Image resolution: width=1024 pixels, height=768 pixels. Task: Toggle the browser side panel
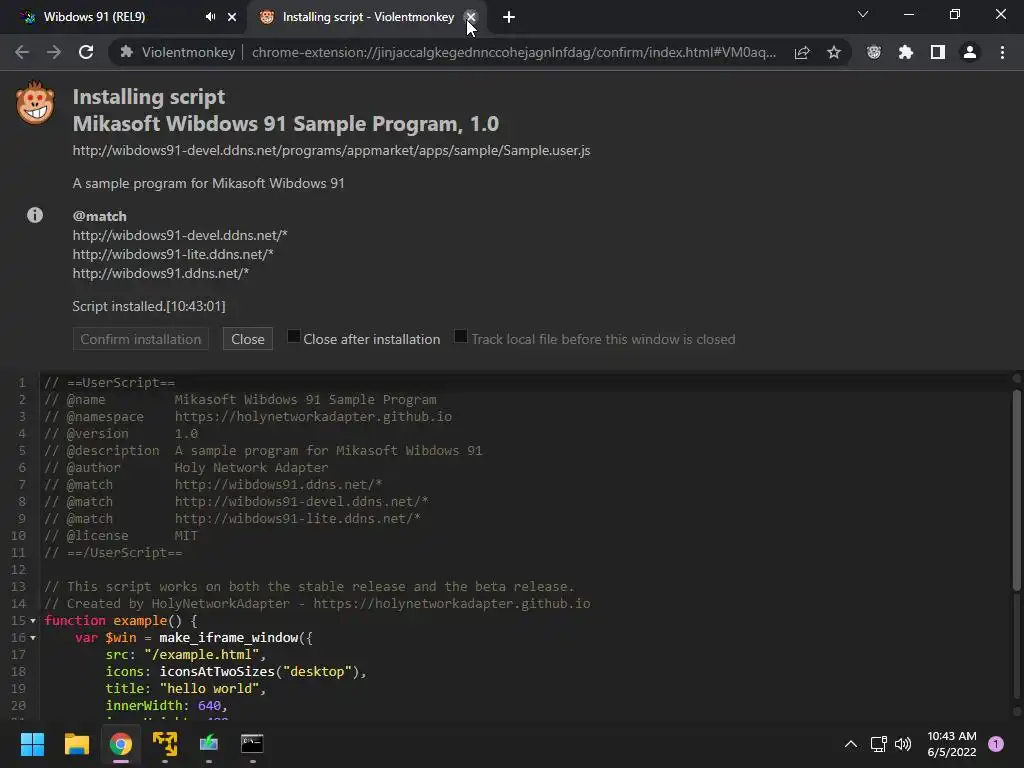pyautogui.click(x=938, y=52)
